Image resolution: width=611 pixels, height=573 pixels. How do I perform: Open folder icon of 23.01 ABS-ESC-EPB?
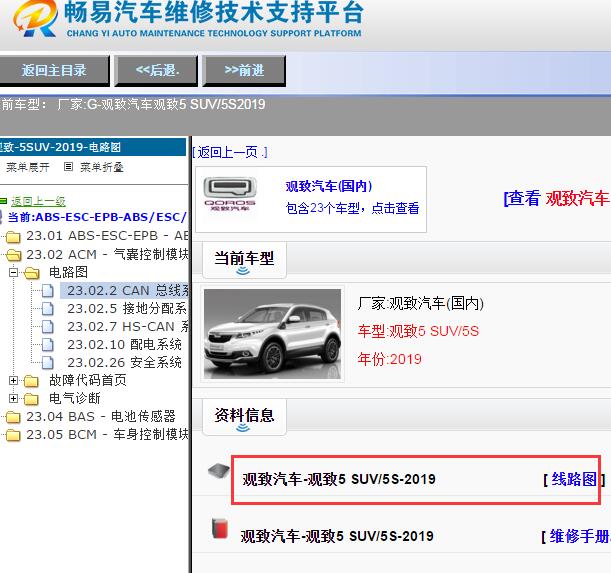(13, 236)
